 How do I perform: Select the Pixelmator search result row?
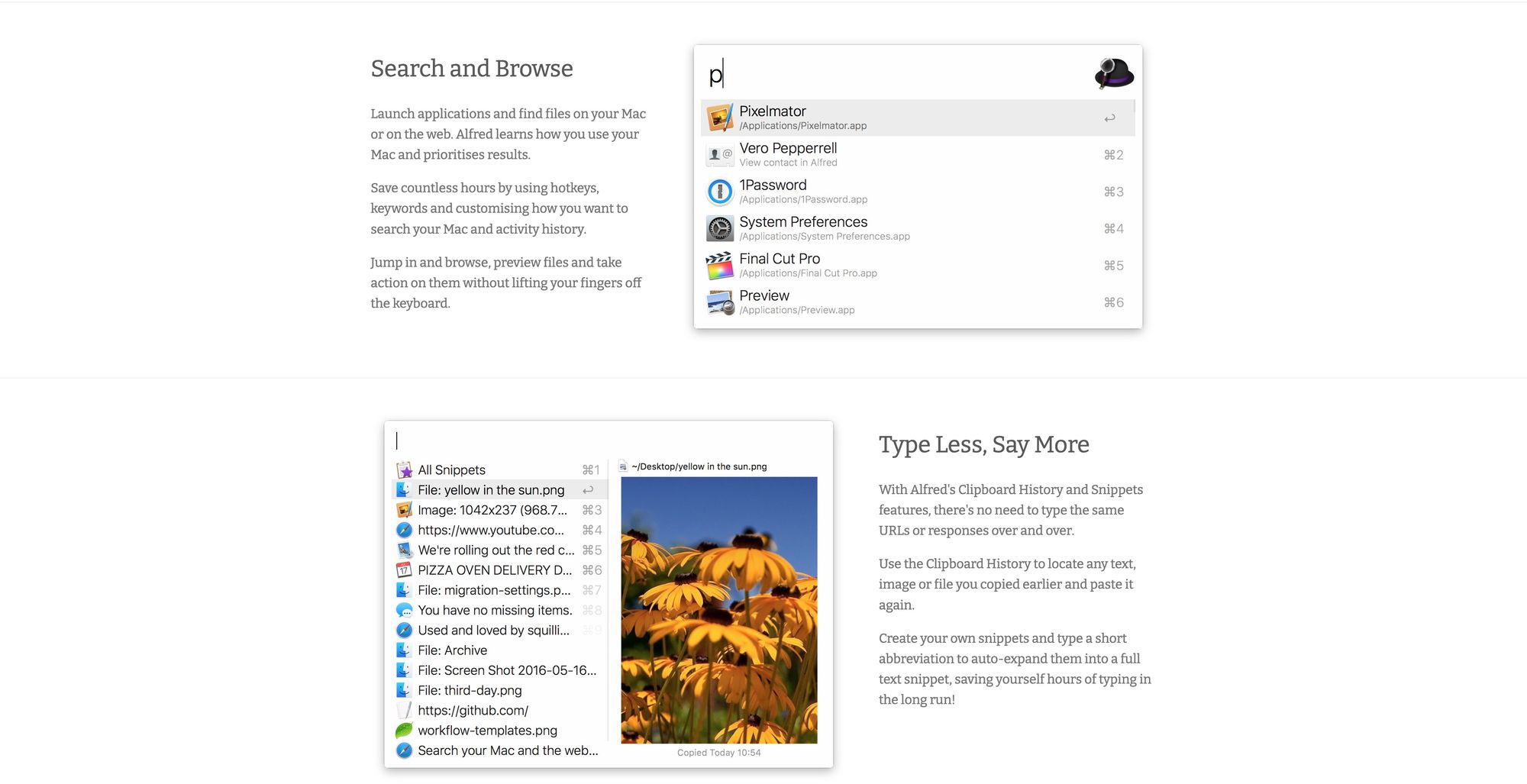[916, 118]
